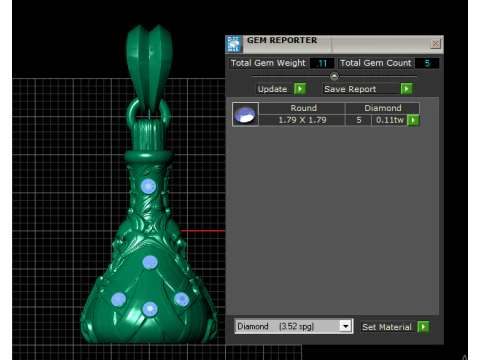
Task: Click the Set Material button
Action: click(388, 327)
